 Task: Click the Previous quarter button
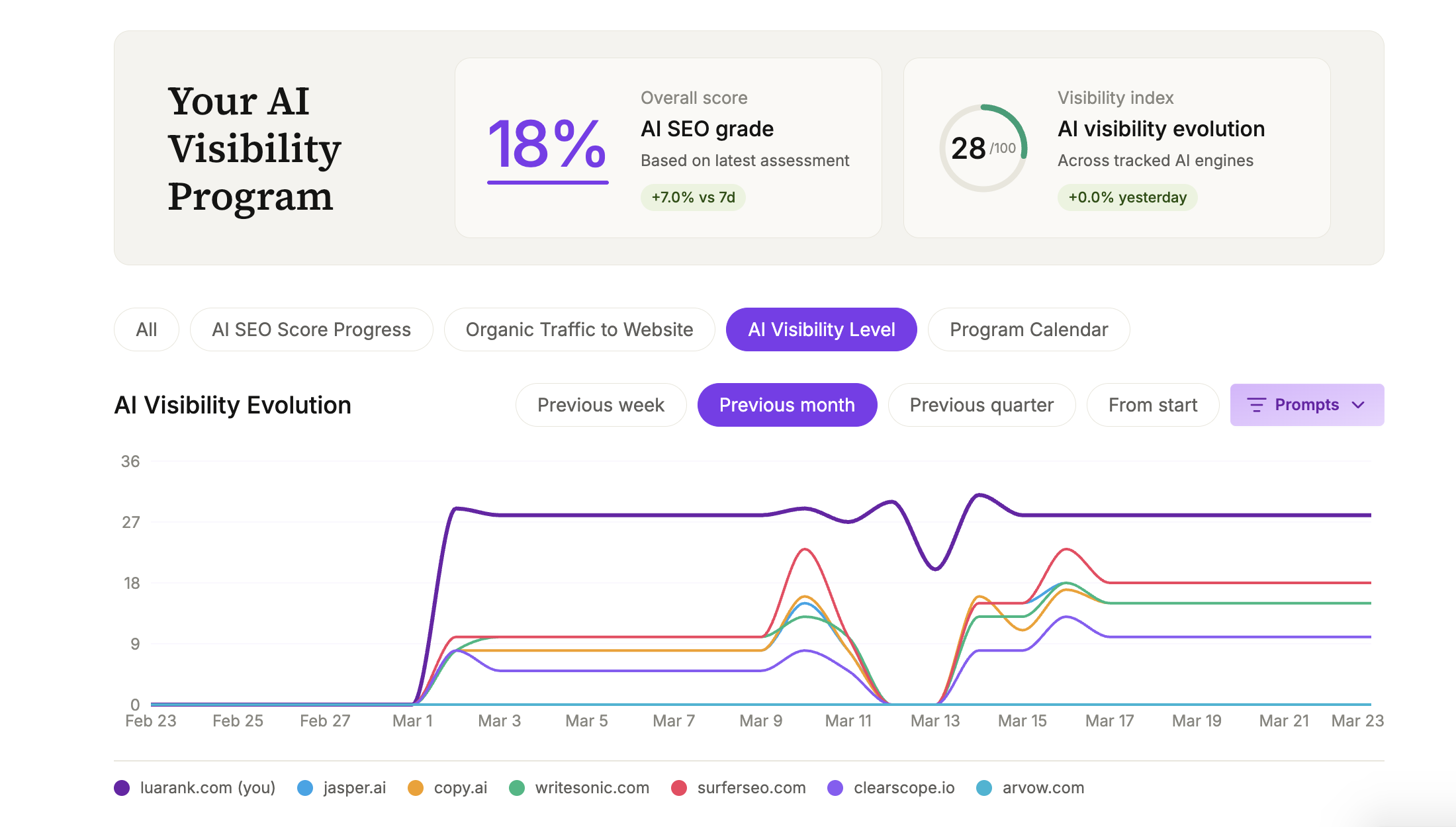coord(981,405)
